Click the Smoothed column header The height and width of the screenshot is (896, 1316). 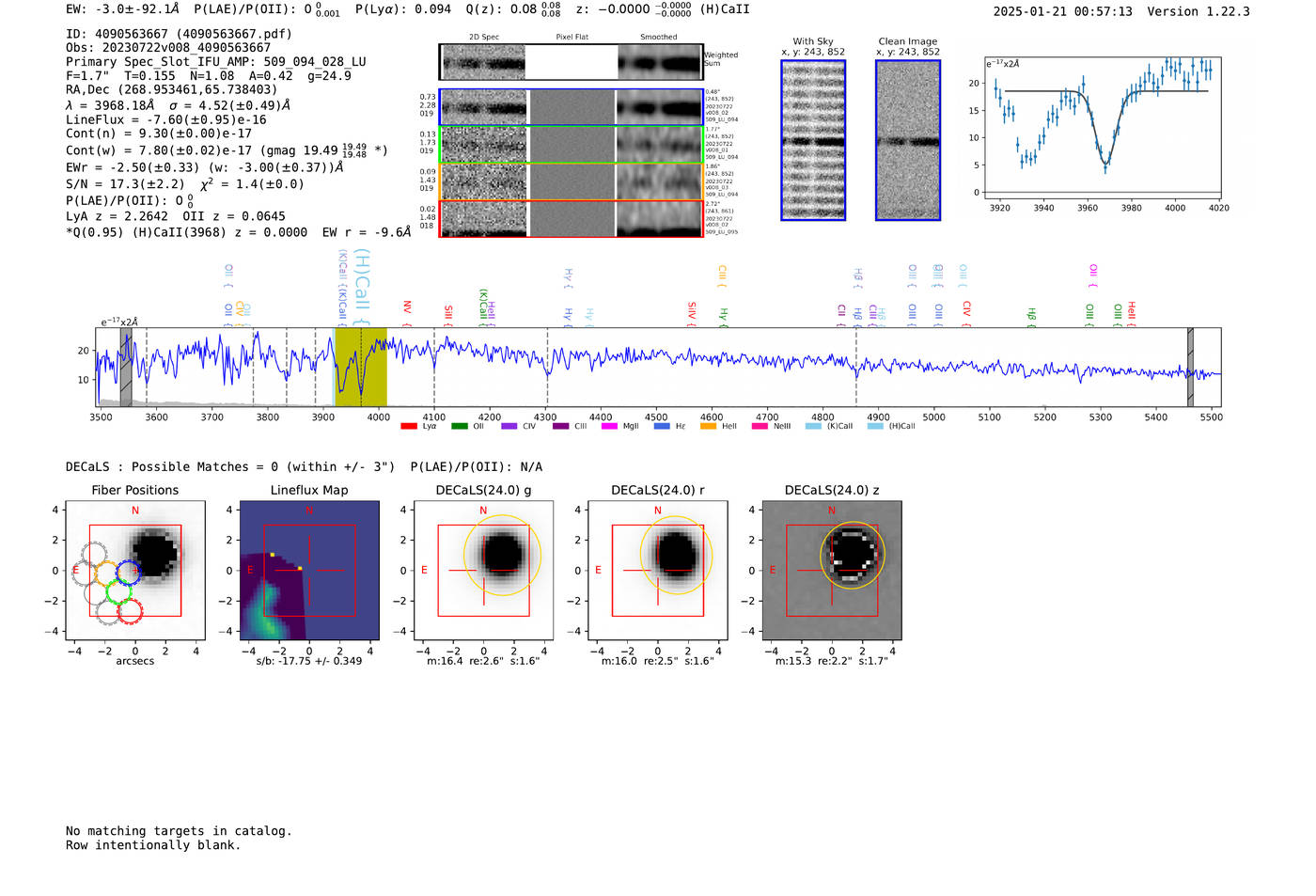tap(659, 38)
